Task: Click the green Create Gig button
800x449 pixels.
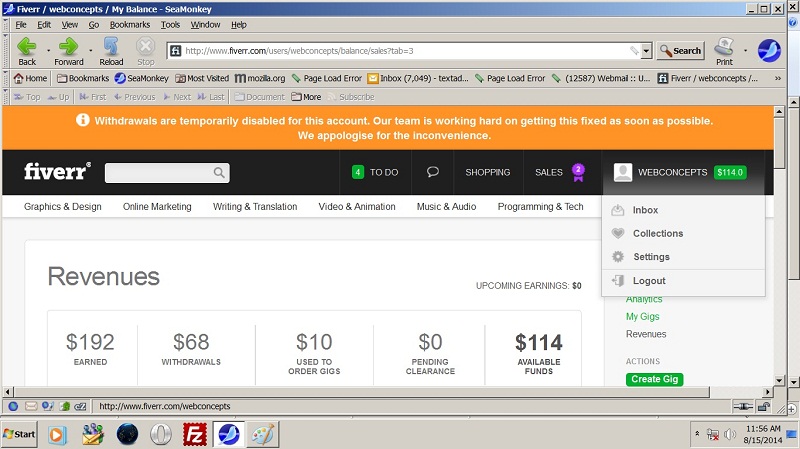Action: [655, 379]
